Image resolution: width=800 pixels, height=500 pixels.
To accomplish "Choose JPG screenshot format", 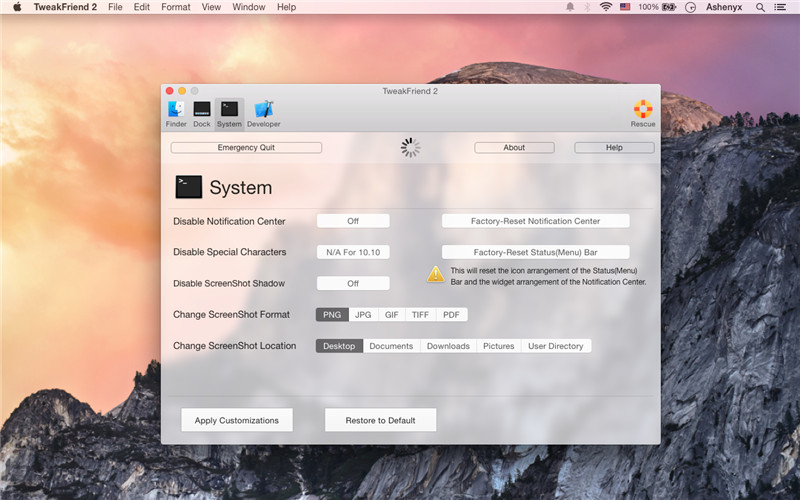I will tap(363, 315).
